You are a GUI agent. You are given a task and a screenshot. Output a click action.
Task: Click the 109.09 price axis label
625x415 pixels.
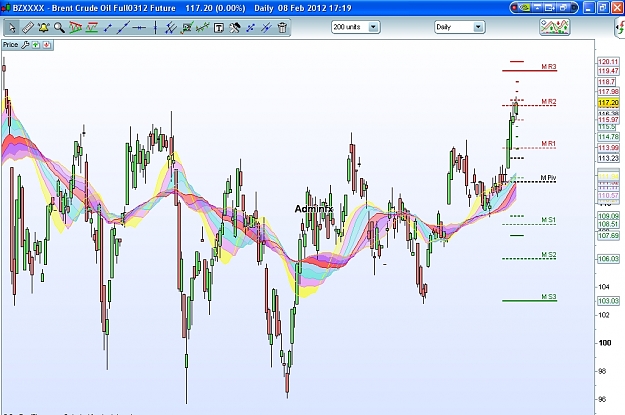(x=608, y=216)
